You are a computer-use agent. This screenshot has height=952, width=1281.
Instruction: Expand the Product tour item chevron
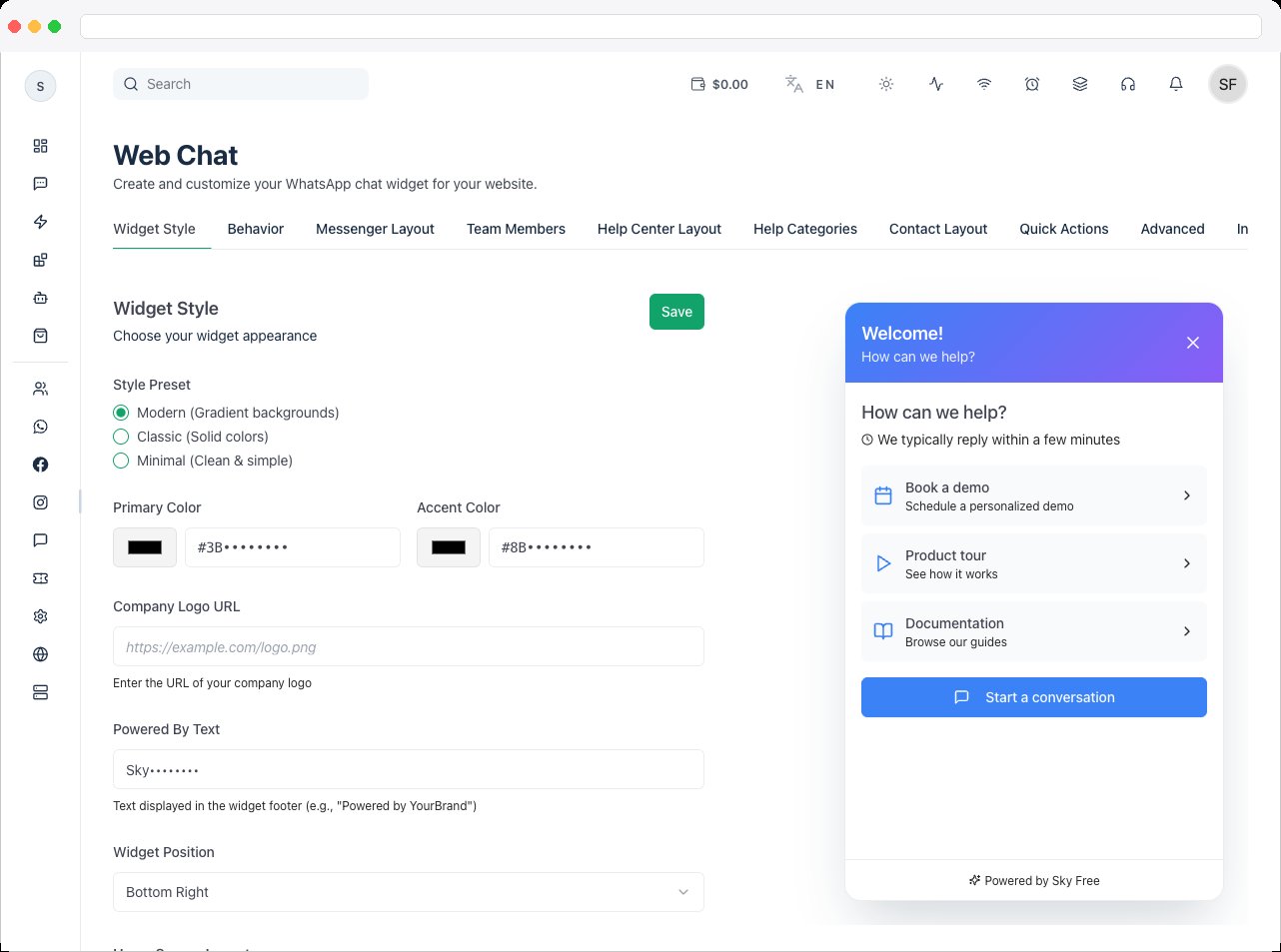(1186, 563)
